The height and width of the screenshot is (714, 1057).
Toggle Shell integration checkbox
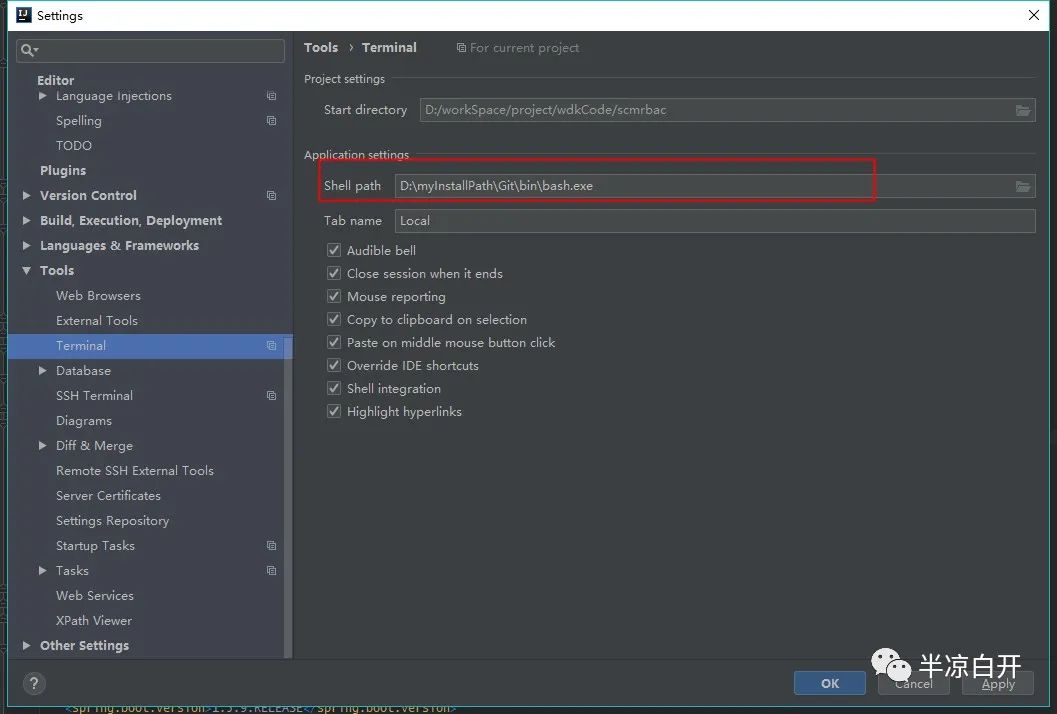coord(334,388)
